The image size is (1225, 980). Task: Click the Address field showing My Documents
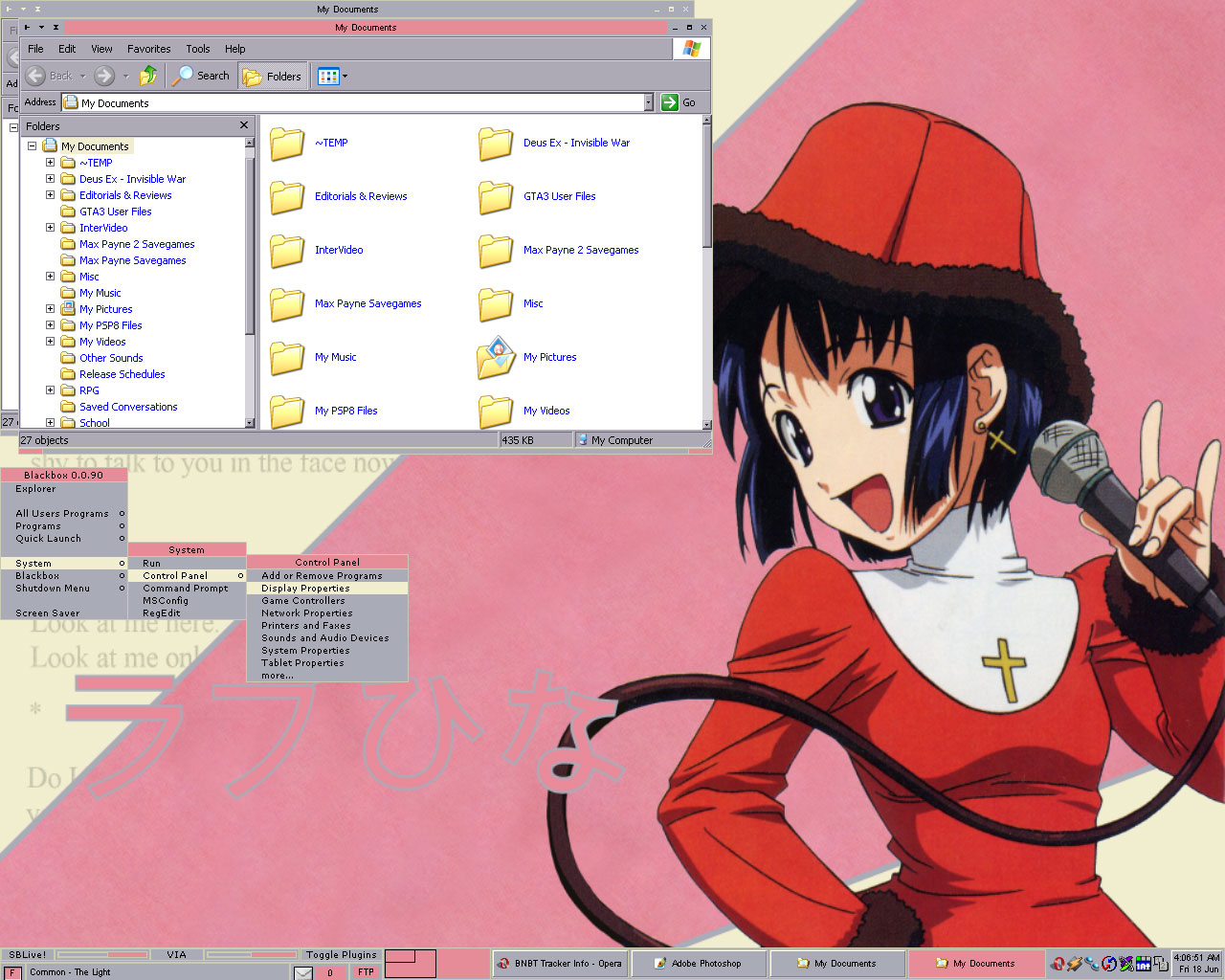(352, 102)
